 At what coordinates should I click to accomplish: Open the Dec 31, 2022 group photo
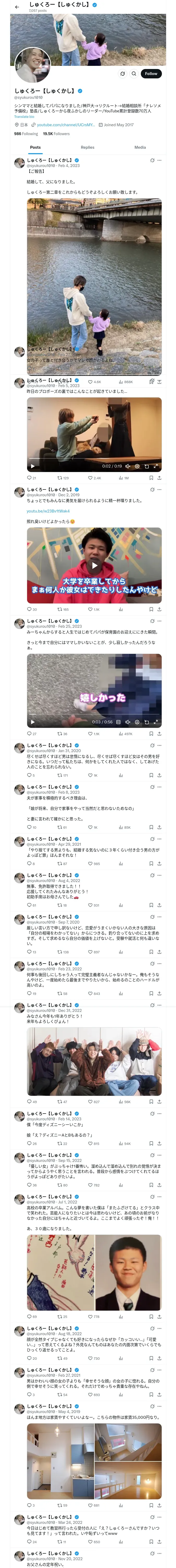click(x=94, y=1062)
